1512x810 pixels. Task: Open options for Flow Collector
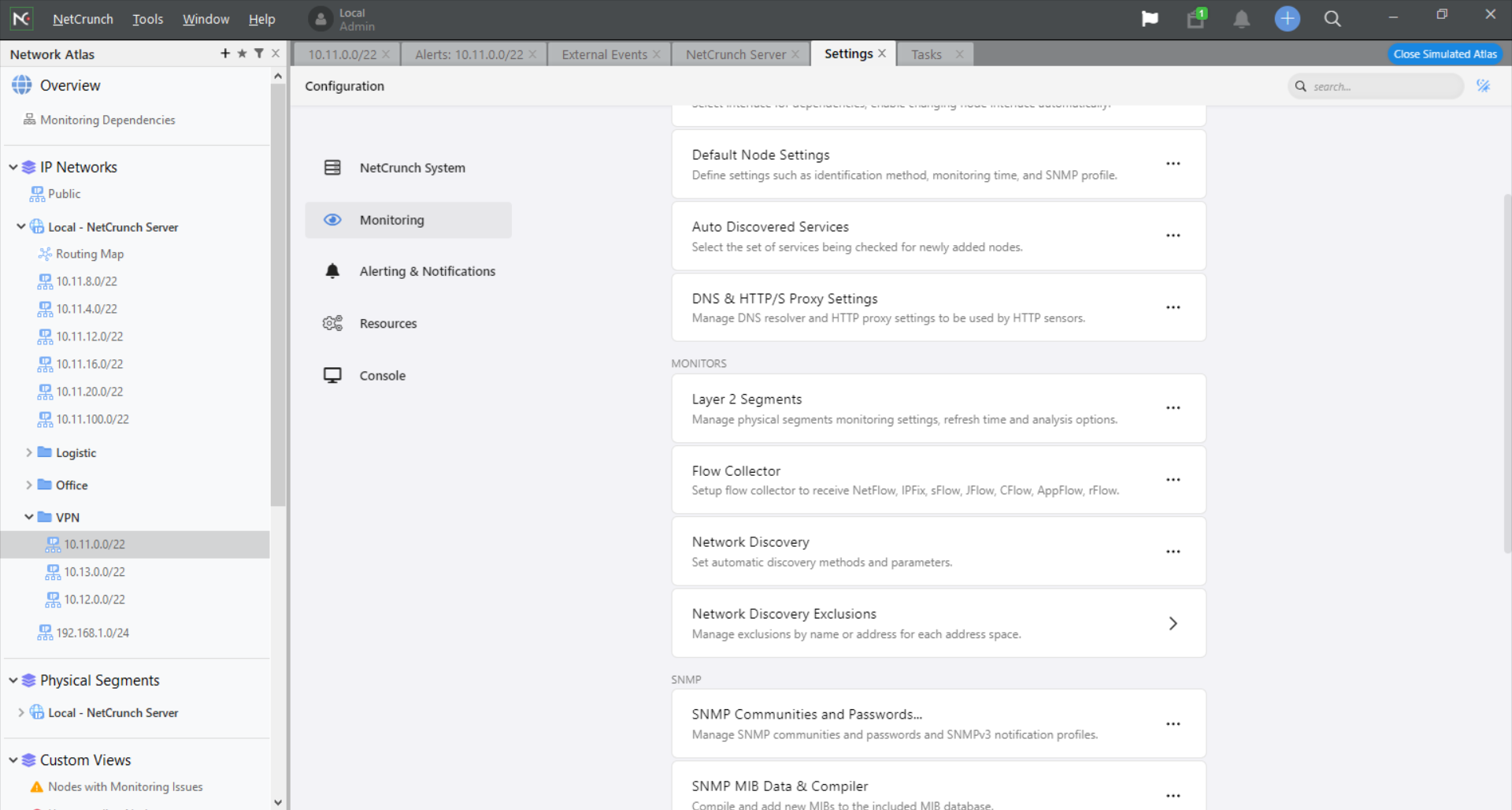pos(1173,480)
